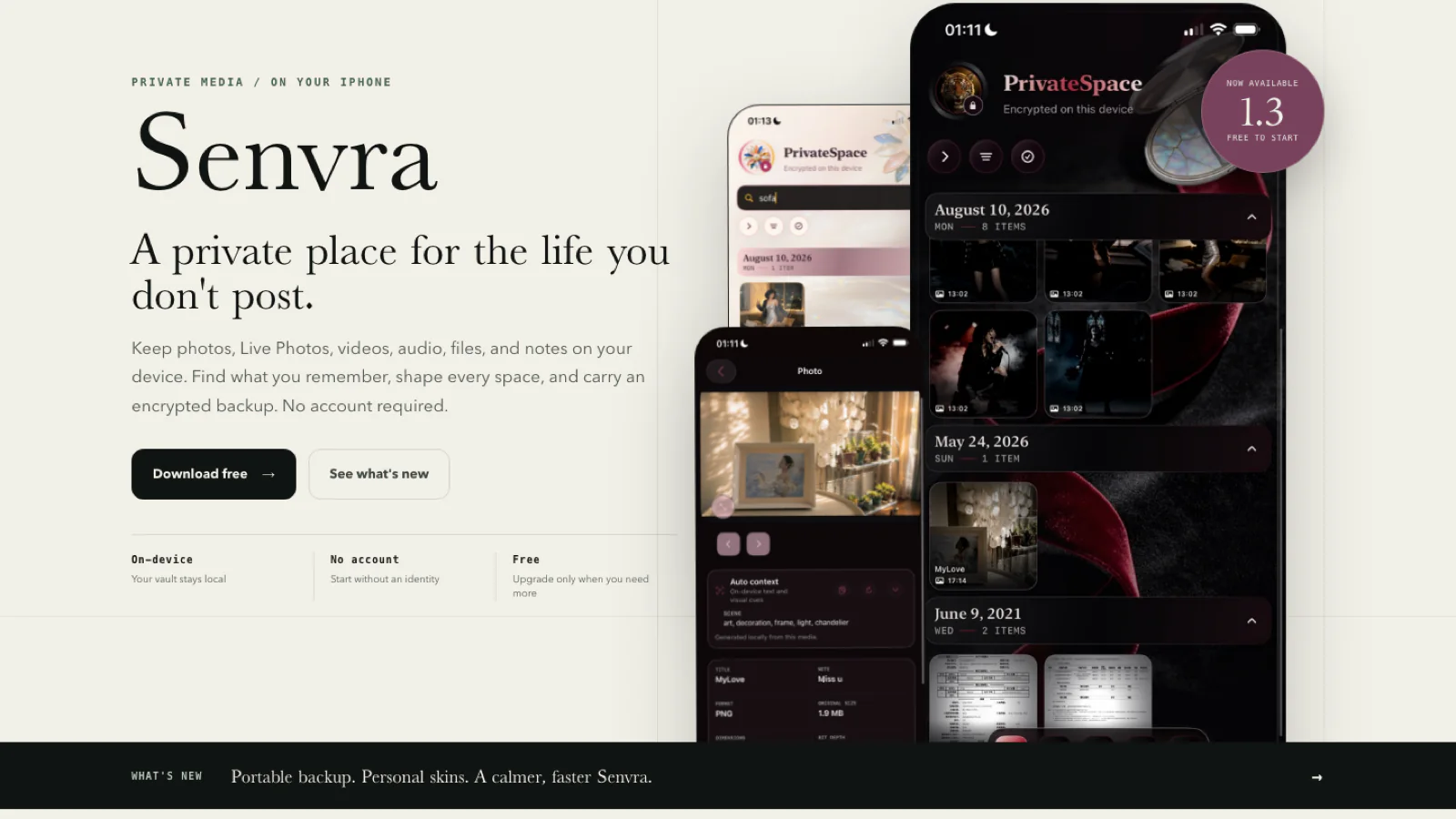The height and width of the screenshot is (819, 1456).
Task: Click the See what's new button
Action: coord(379,474)
